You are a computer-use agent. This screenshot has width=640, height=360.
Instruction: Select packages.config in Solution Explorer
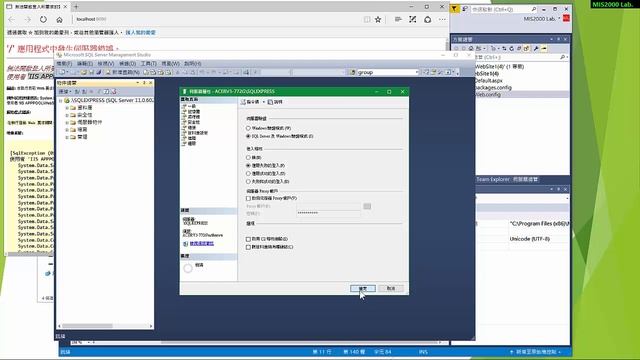493,87
